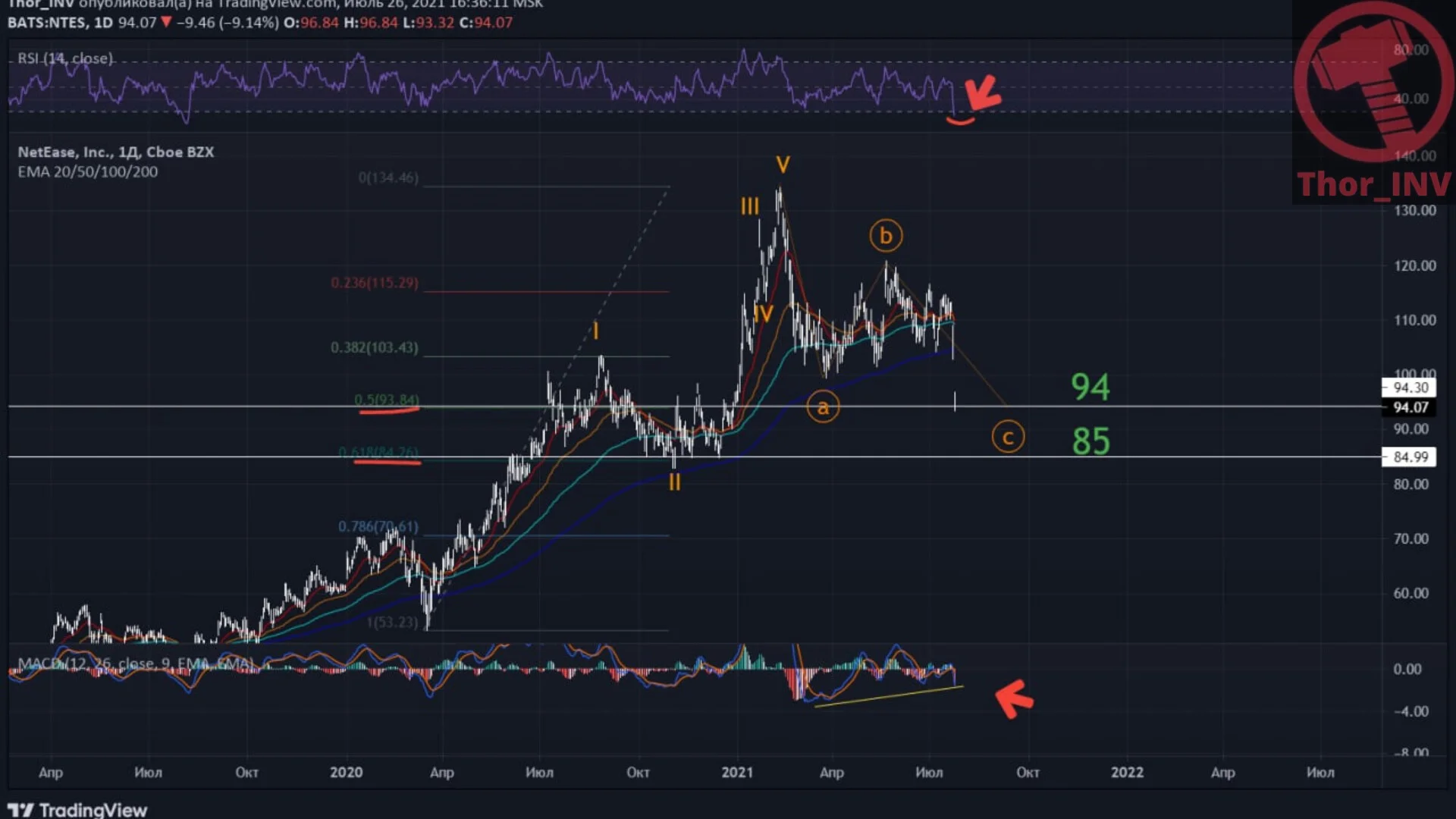Viewport: 1456px width, 819px height.
Task: Click the 0.618(84.26) Fibonacci level label
Action: click(378, 453)
